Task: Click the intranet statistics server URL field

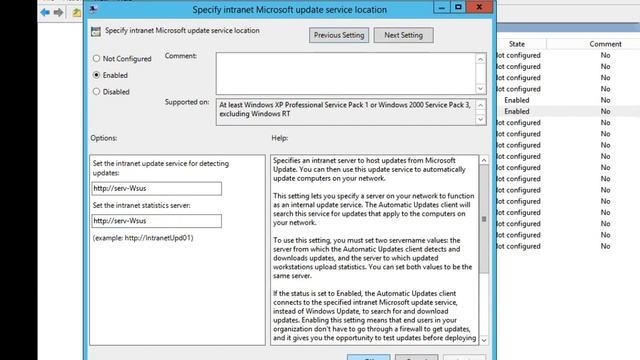Action: click(x=156, y=221)
